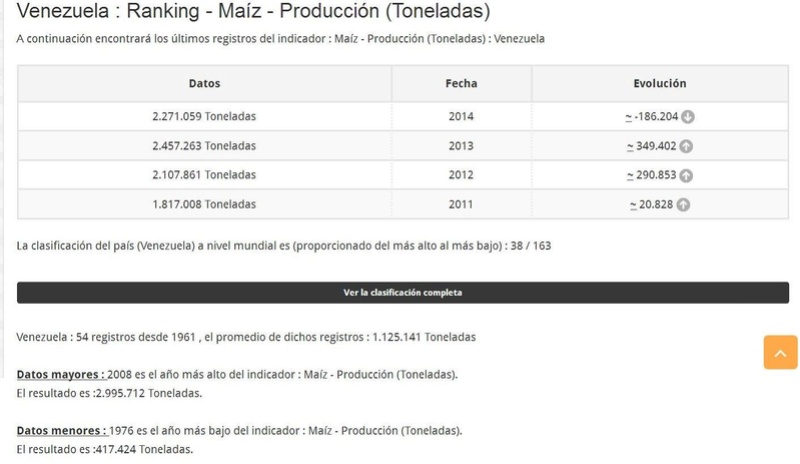Click the "Datos mayores" underlined label

click(x=61, y=375)
